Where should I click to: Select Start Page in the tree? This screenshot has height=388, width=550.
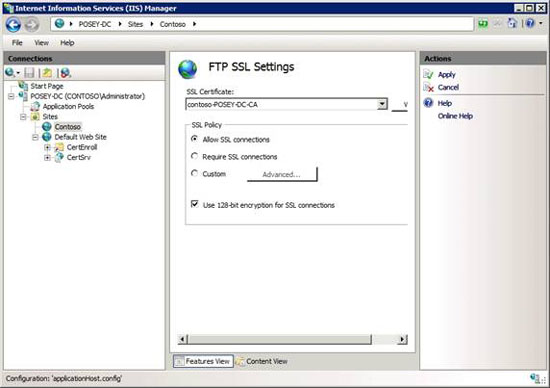point(47,86)
